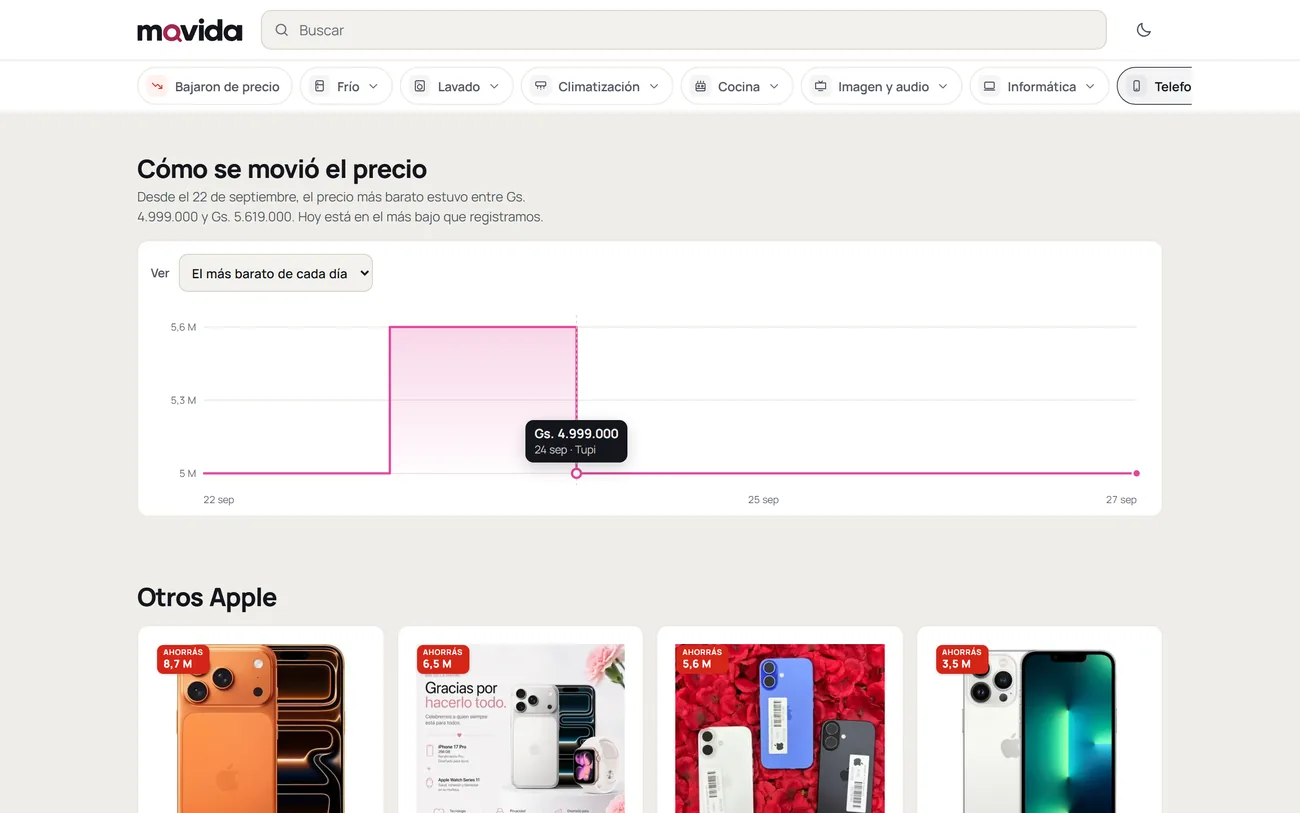
Task: Expand the Lavado category chevron
Action: 494,86
